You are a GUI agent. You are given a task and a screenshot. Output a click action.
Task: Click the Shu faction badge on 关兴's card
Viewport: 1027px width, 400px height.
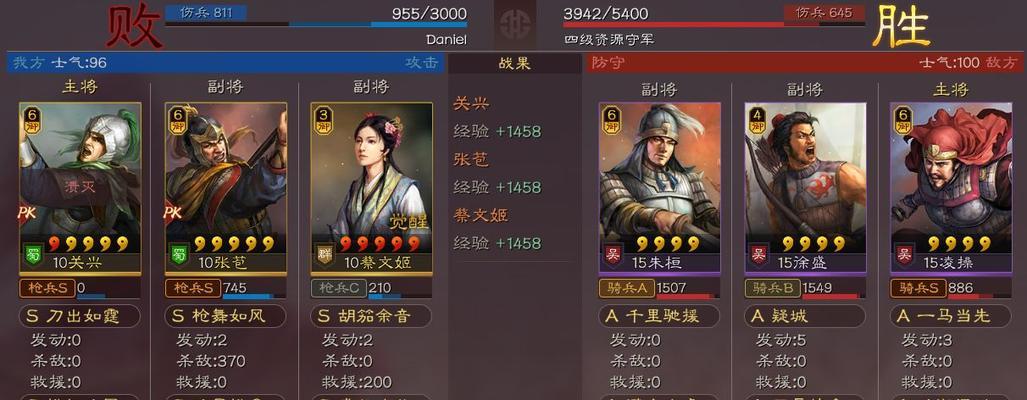[x=34, y=253]
